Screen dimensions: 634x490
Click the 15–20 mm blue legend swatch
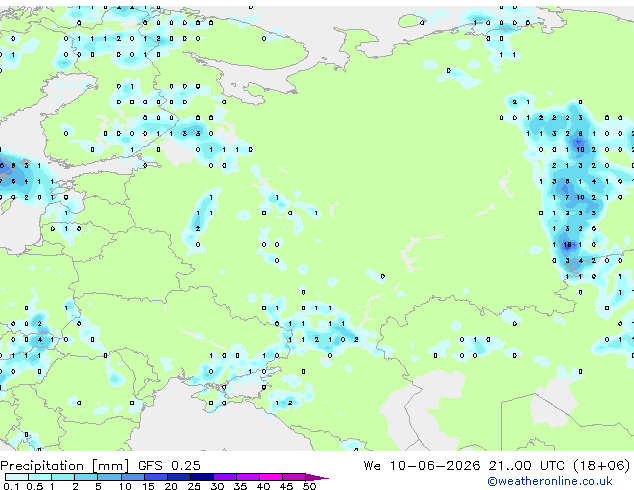coord(156,477)
